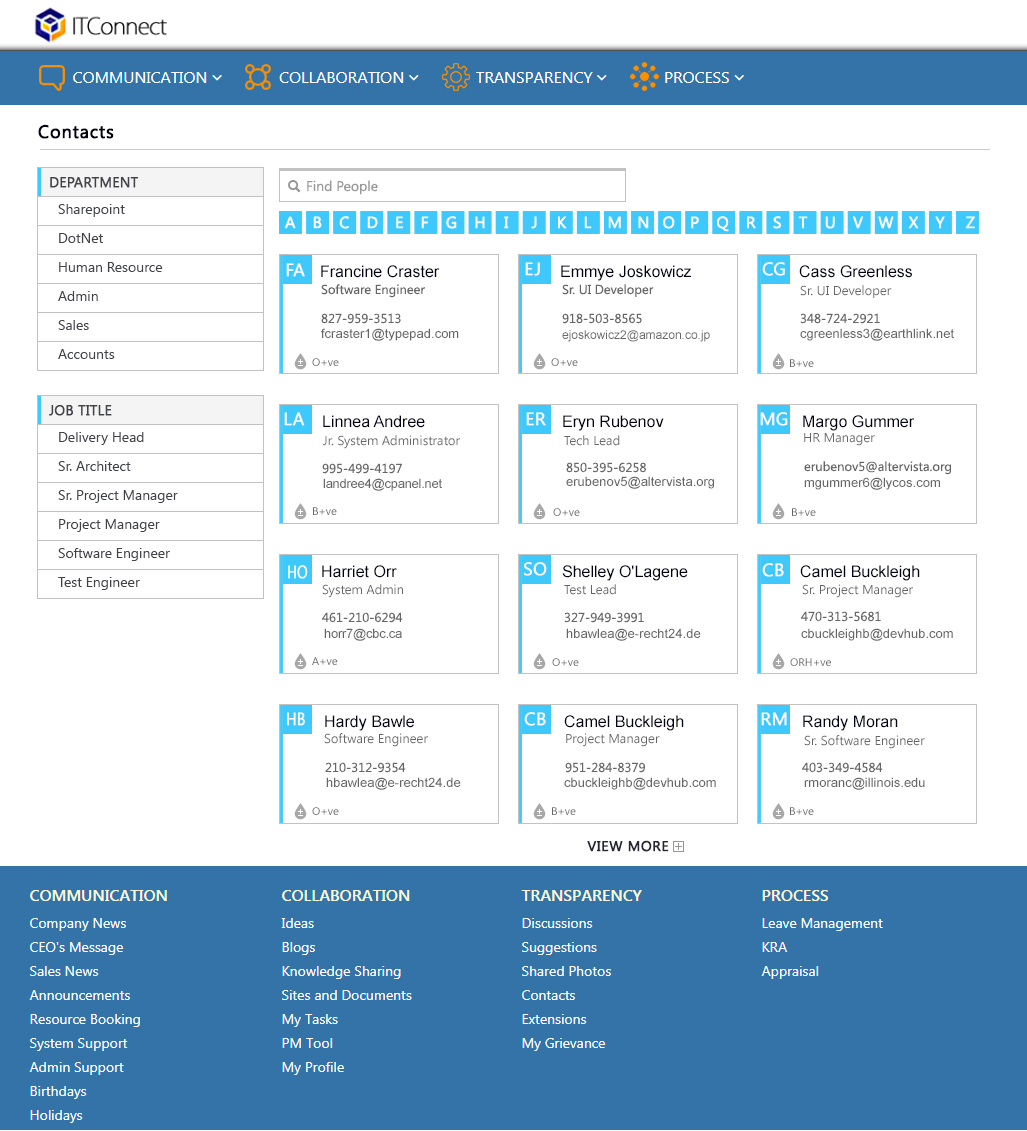
Task: Click the HB avatar on Hardy Bawle's card
Action: pyautogui.click(x=296, y=720)
